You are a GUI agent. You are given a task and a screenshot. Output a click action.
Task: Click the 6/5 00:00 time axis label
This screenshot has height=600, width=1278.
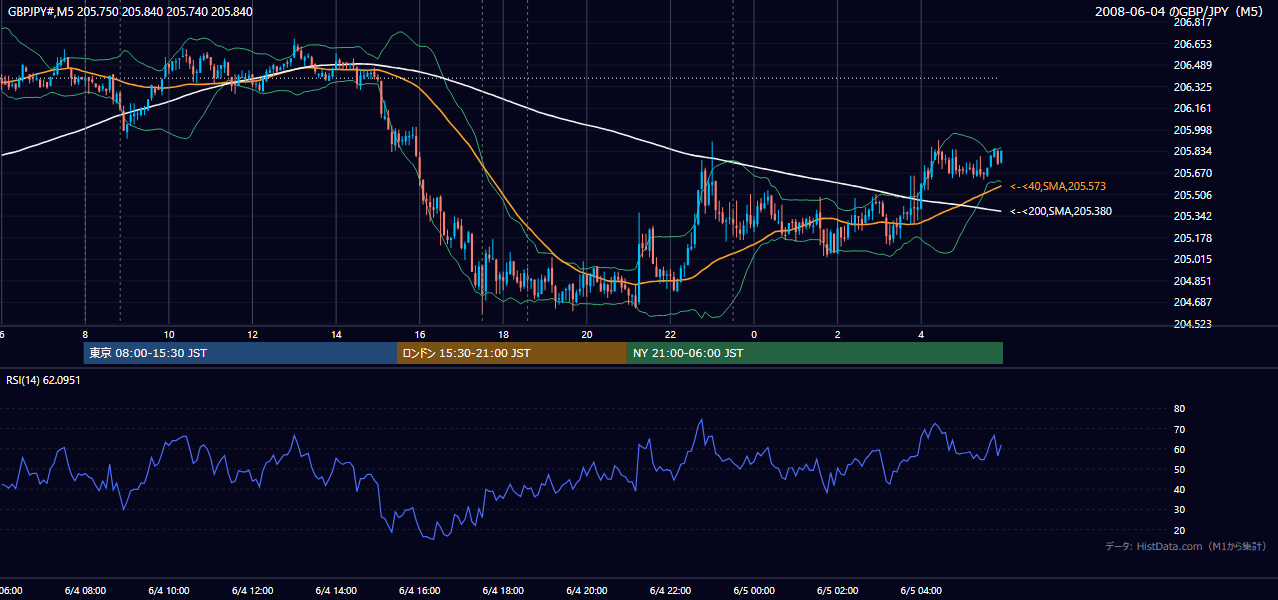[x=754, y=590]
